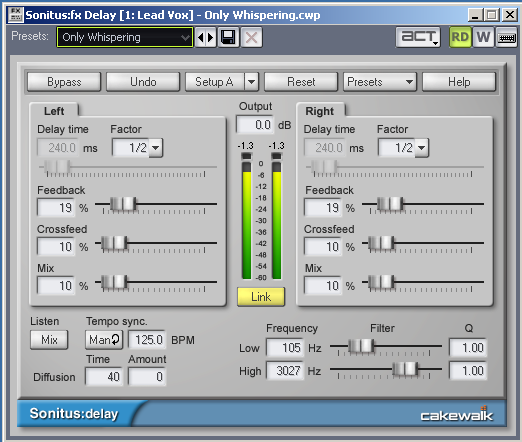Screen dimensions: 522x442
Task: Click the Right Crossfeed 10 percent field
Action: pyautogui.click(x=323, y=247)
